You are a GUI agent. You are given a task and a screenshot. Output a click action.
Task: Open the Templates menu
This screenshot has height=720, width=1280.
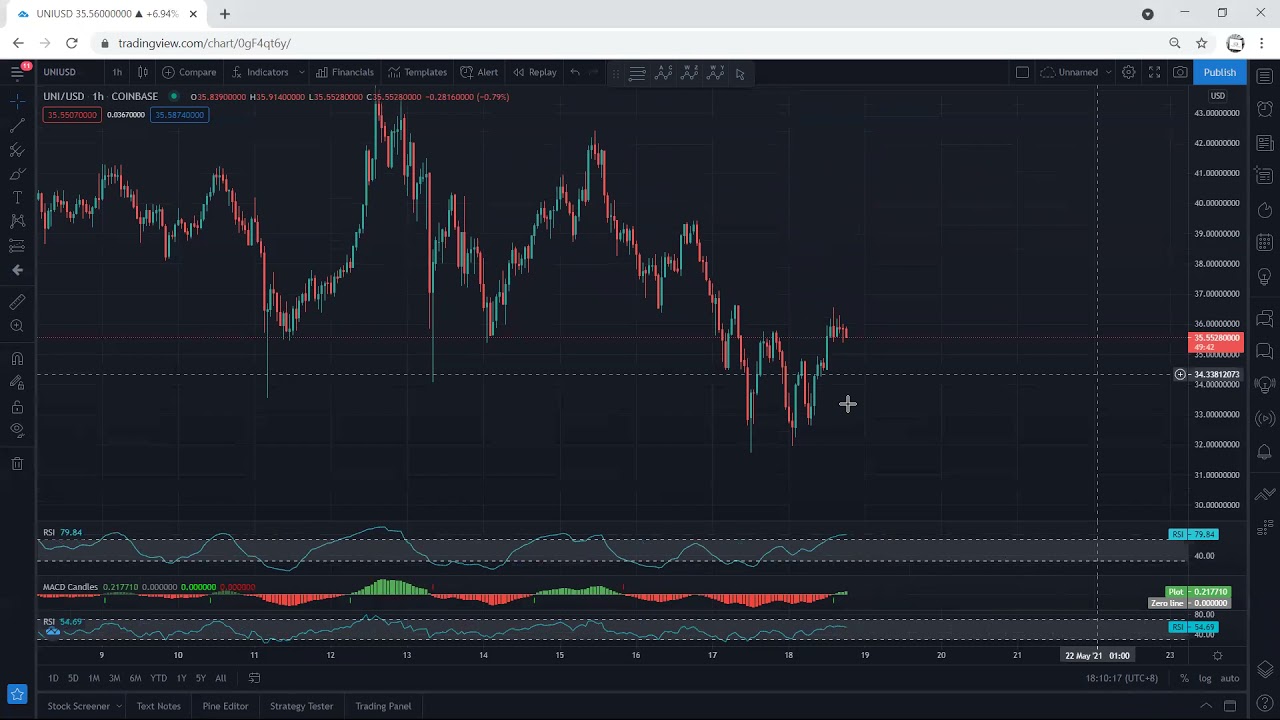click(x=417, y=72)
